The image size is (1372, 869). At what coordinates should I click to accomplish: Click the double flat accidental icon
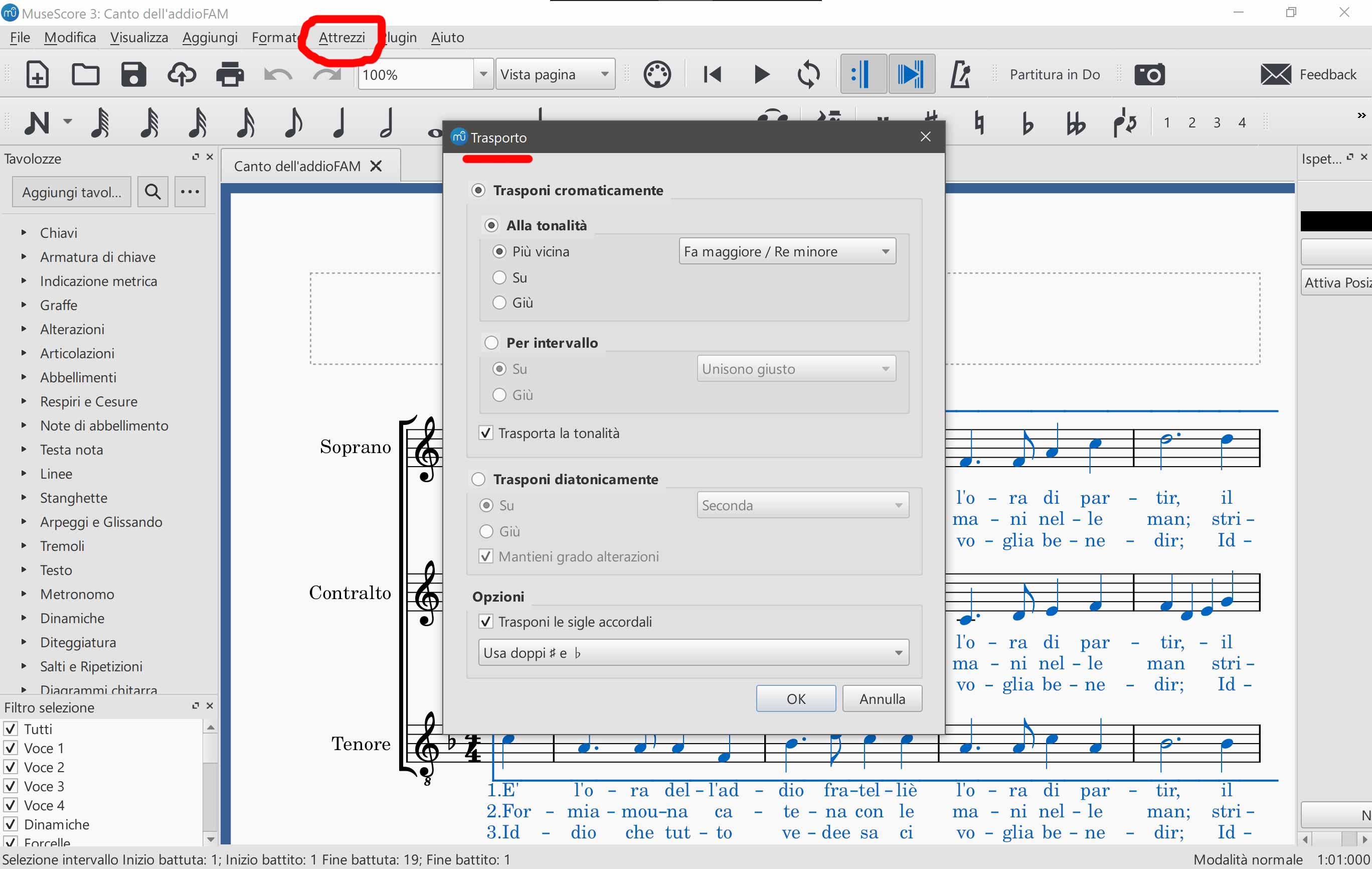coord(1075,122)
